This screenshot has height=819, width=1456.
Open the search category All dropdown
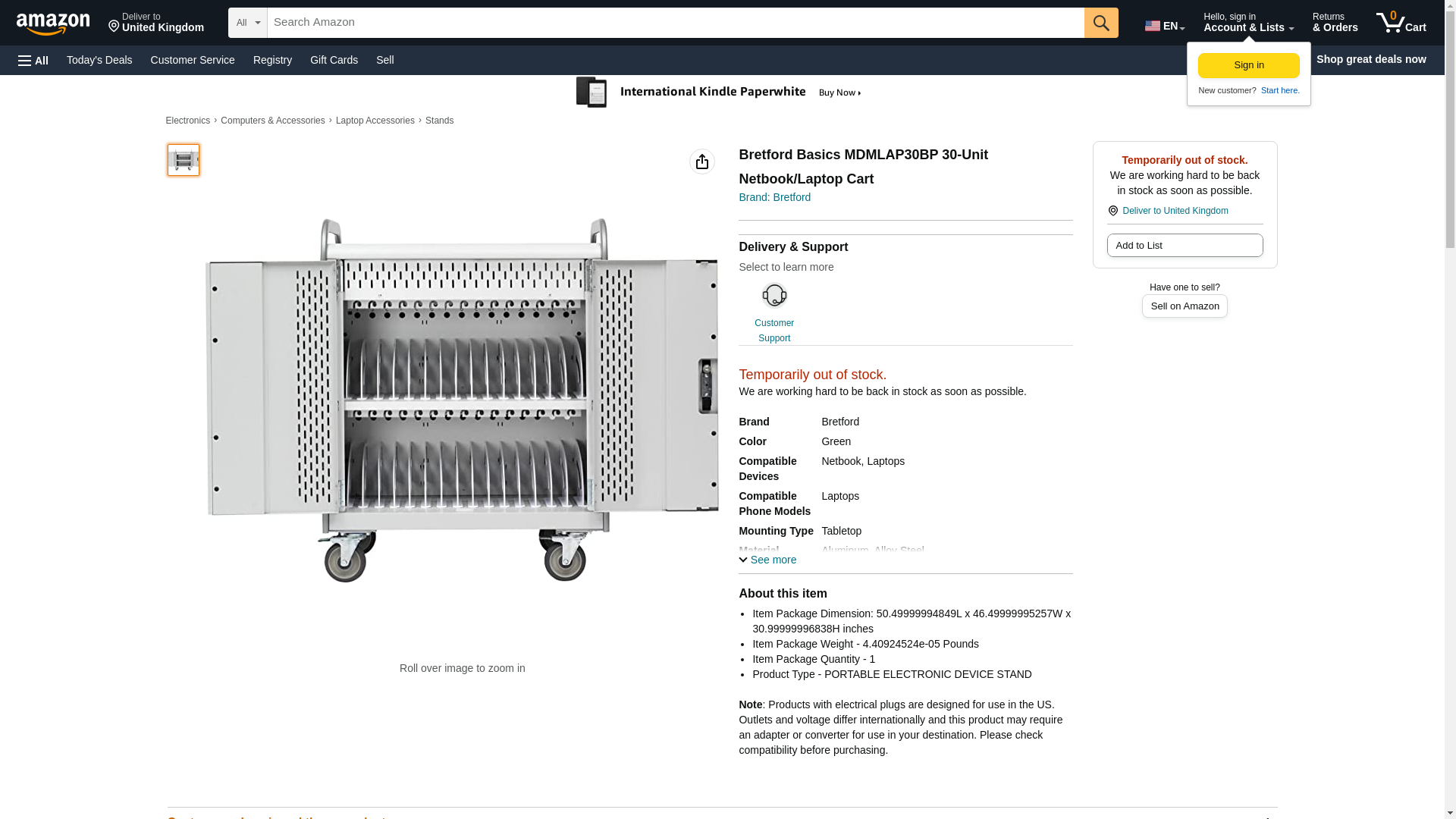247,23
